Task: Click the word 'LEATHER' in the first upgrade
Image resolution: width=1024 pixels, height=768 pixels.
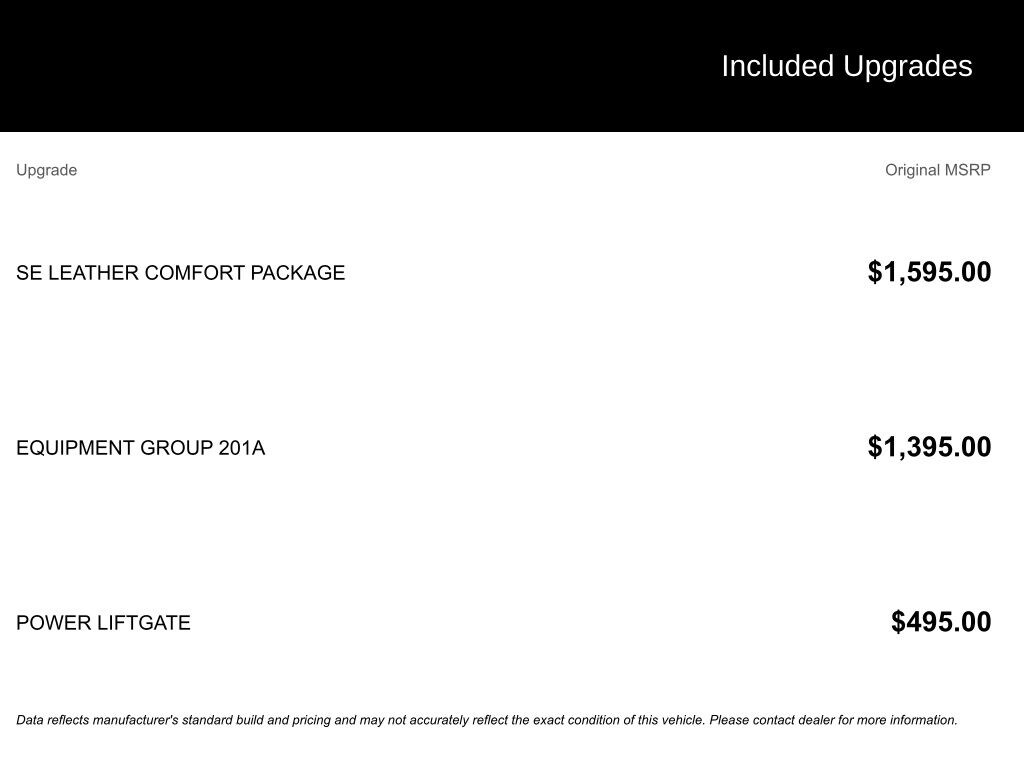Action: (96, 273)
